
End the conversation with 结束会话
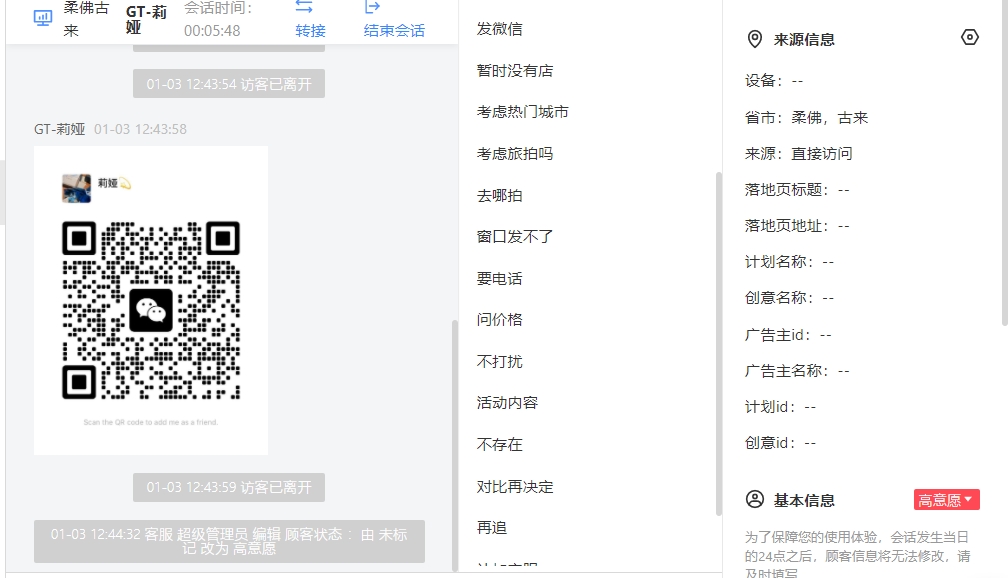coord(394,30)
